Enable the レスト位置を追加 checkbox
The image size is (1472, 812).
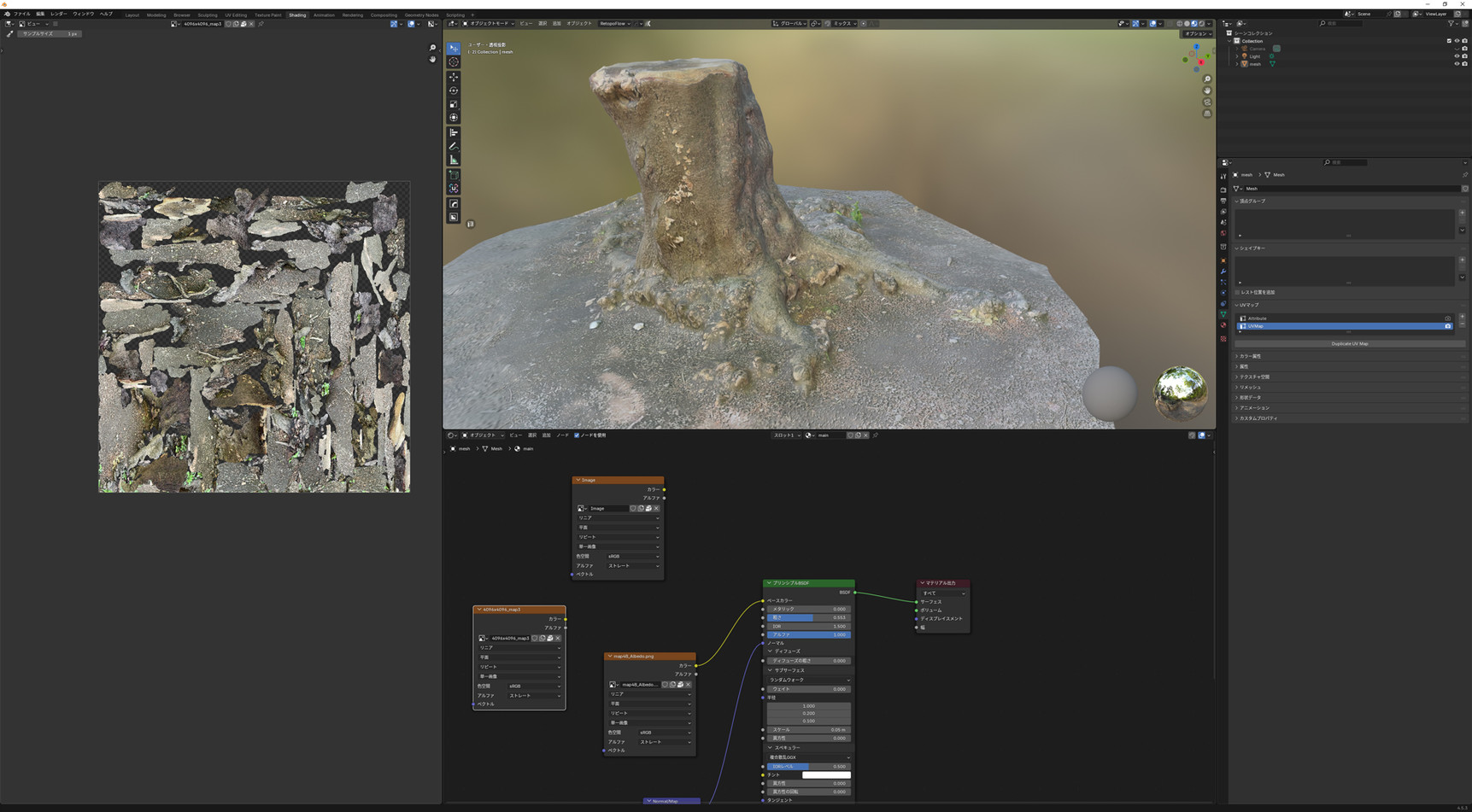(x=1237, y=292)
